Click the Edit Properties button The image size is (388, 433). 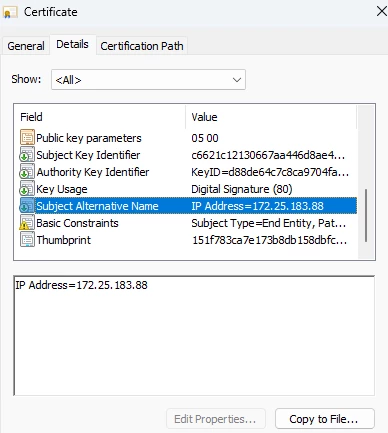tap(216, 419)
